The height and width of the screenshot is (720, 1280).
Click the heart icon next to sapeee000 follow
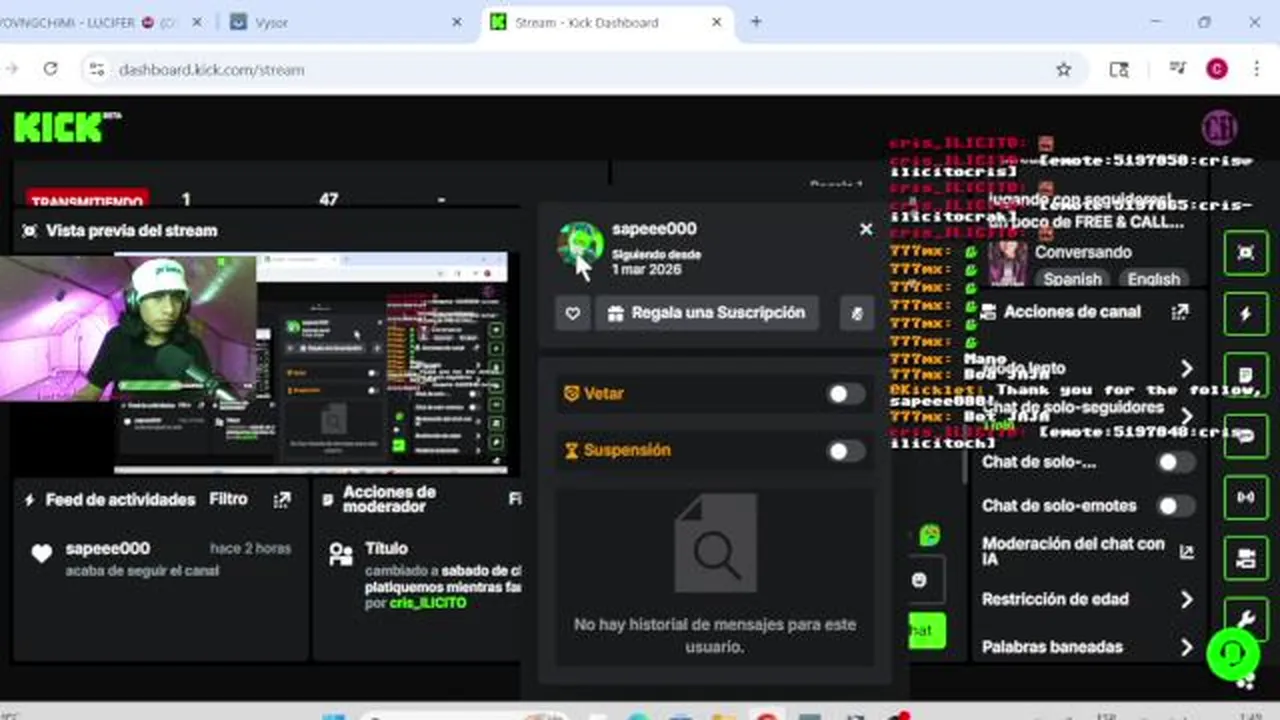[41, 554]
